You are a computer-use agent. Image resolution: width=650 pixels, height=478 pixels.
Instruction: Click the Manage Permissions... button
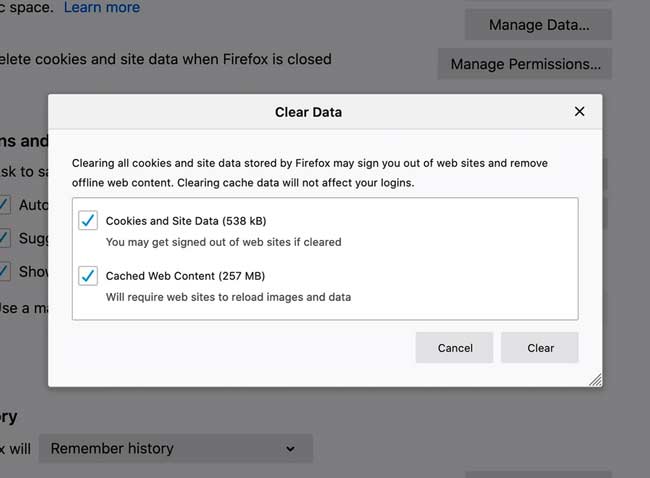(525, 64)
